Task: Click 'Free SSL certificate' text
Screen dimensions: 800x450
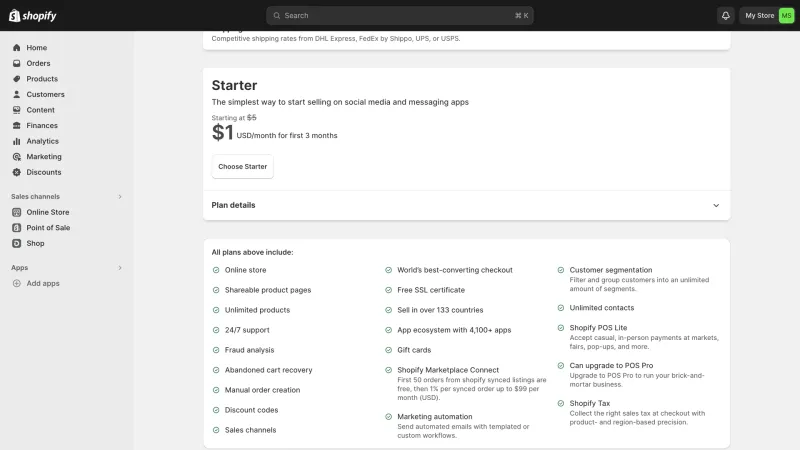Action: [431, 290]
